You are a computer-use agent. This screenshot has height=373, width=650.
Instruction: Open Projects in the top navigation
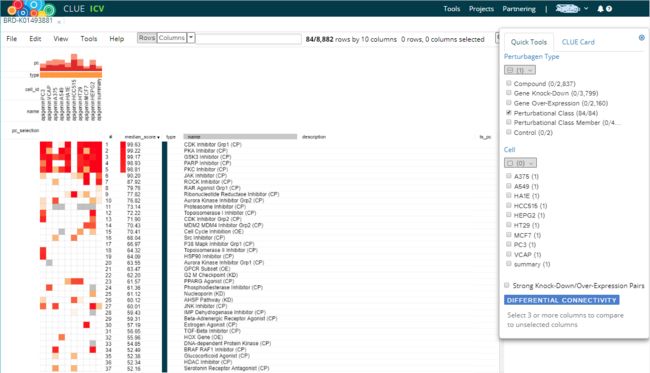[x=481, y=9]
